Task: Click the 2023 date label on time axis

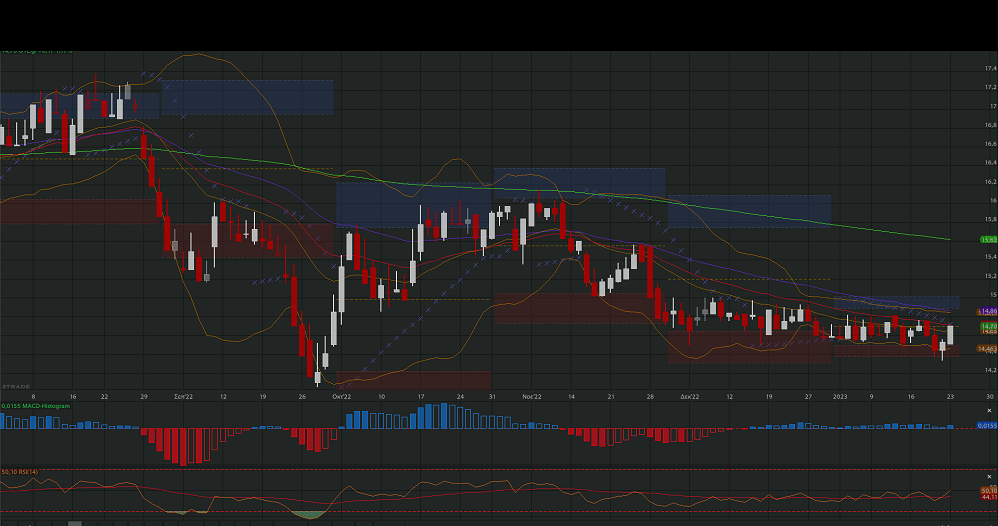Action: pos(840,397)
